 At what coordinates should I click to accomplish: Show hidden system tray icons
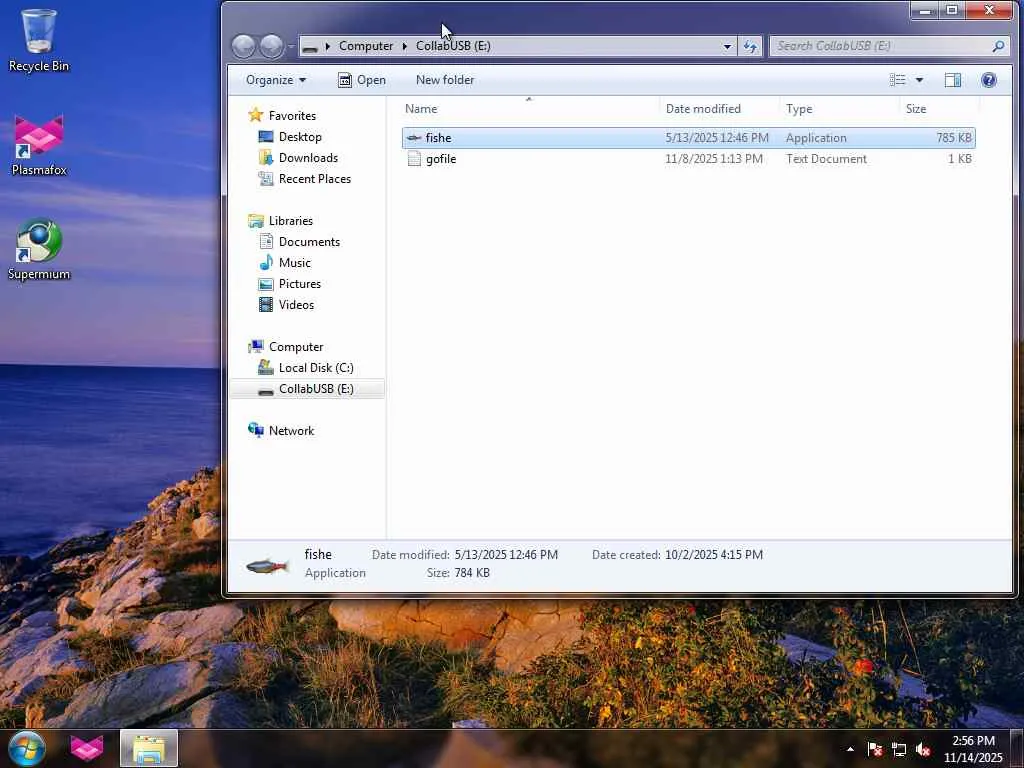[x=850, y=749]
